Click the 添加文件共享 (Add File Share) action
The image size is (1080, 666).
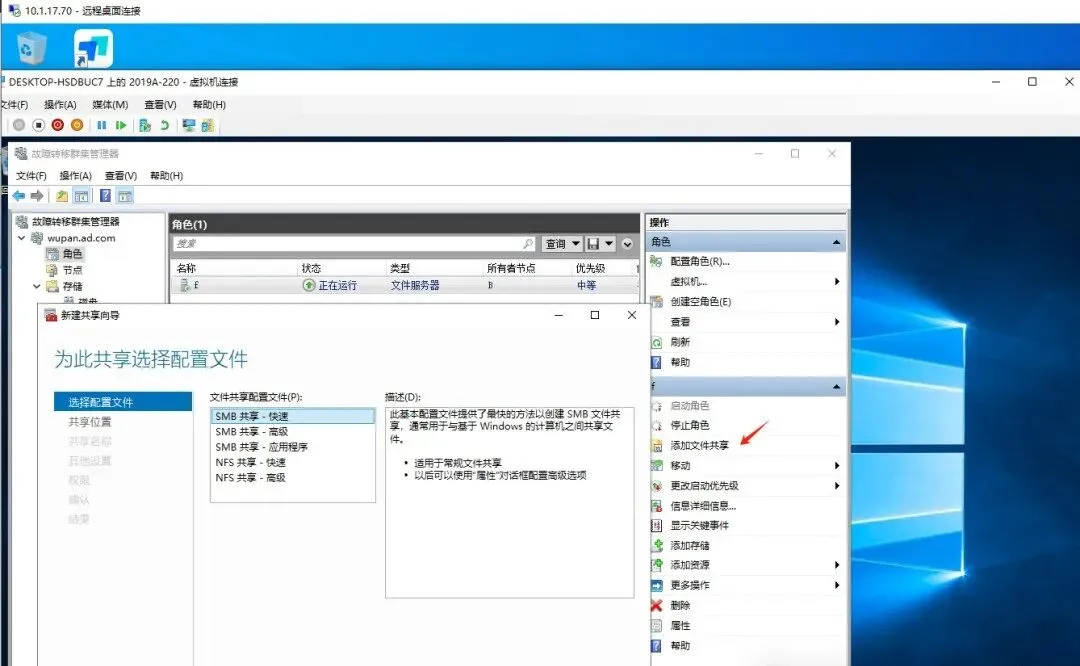point(700,446)
